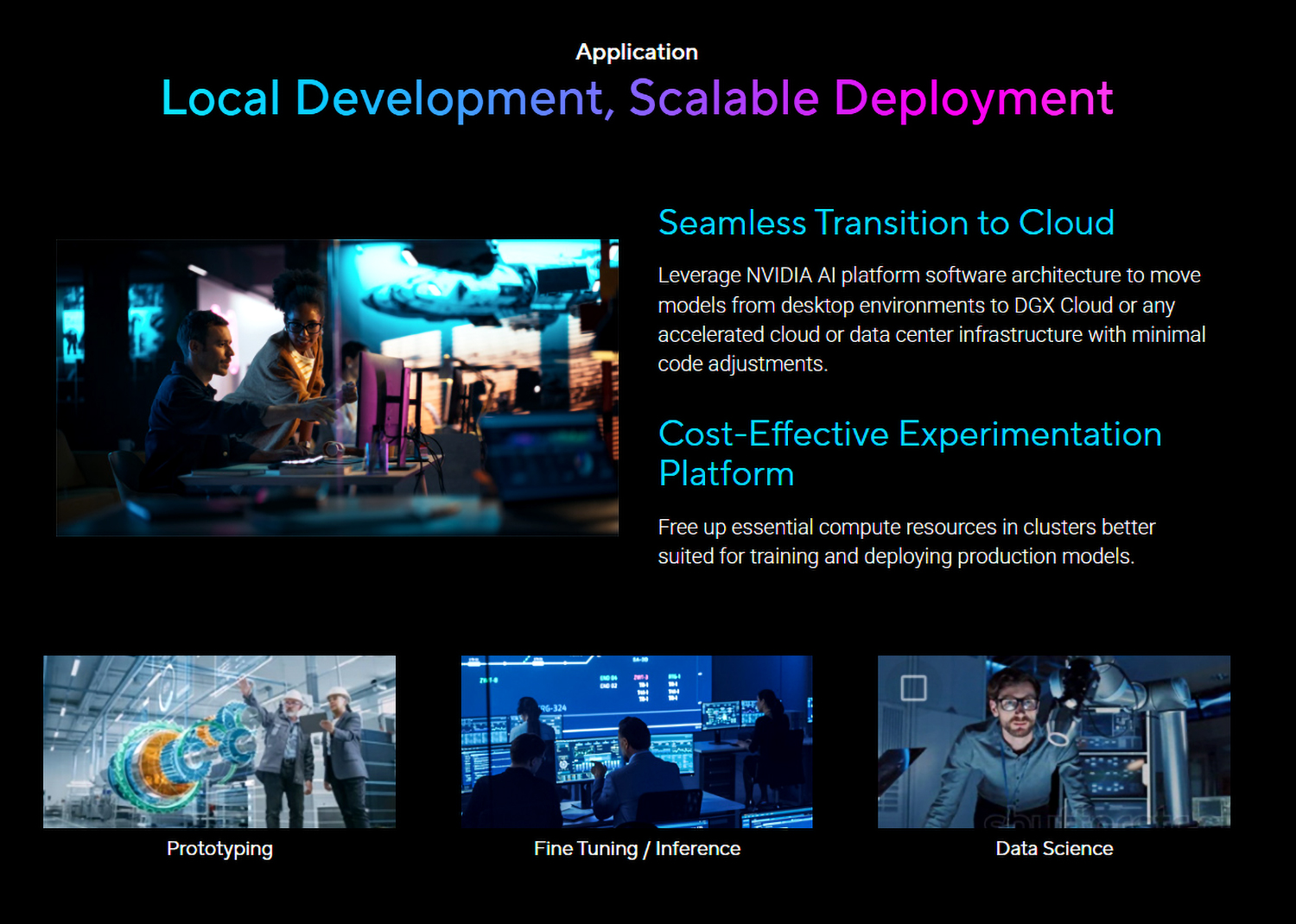Click the square outline icon in Data Science image
1296x924 pixels.
coord(913,687)
